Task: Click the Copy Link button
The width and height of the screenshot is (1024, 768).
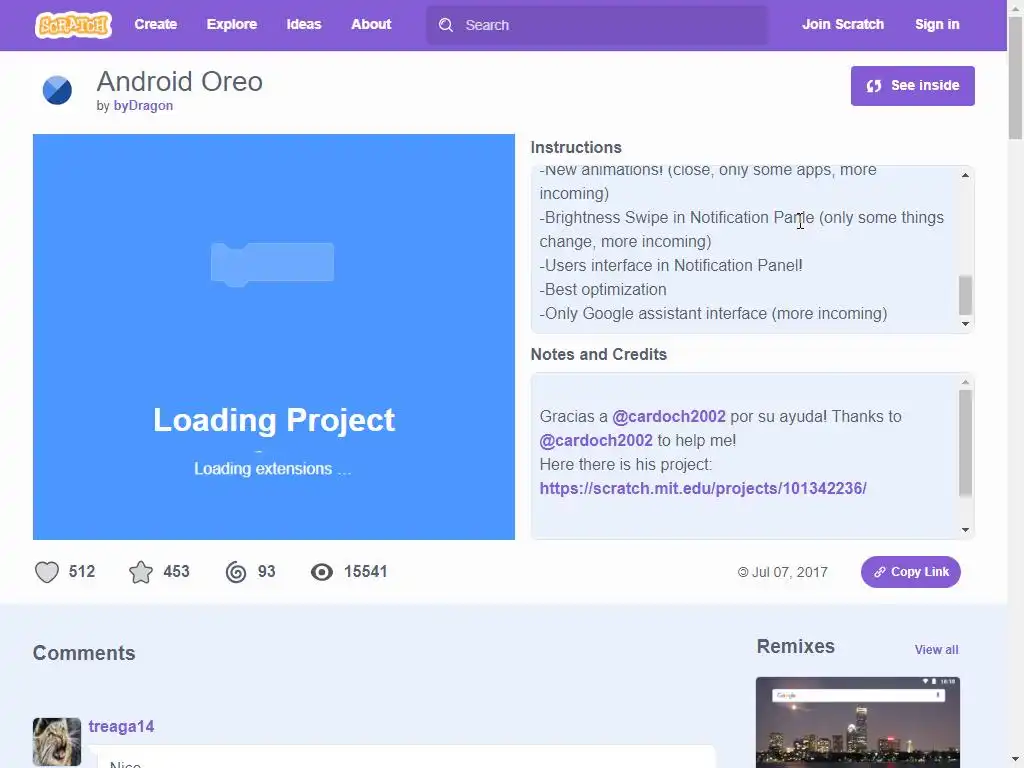Action: [x=910, y=572]
